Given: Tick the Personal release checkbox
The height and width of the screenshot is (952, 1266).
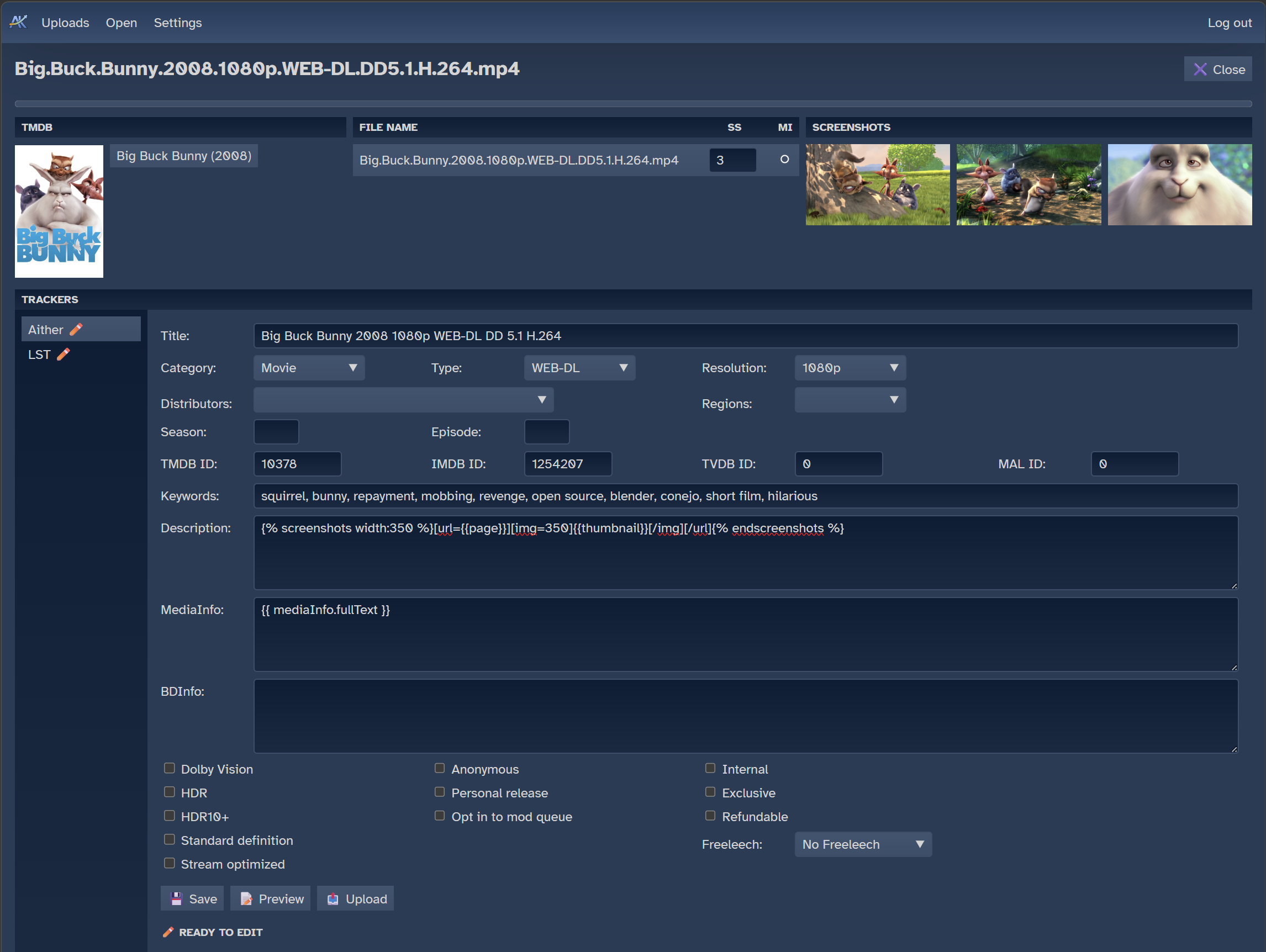Looking at the screenshot, I should tap(440, 792).
